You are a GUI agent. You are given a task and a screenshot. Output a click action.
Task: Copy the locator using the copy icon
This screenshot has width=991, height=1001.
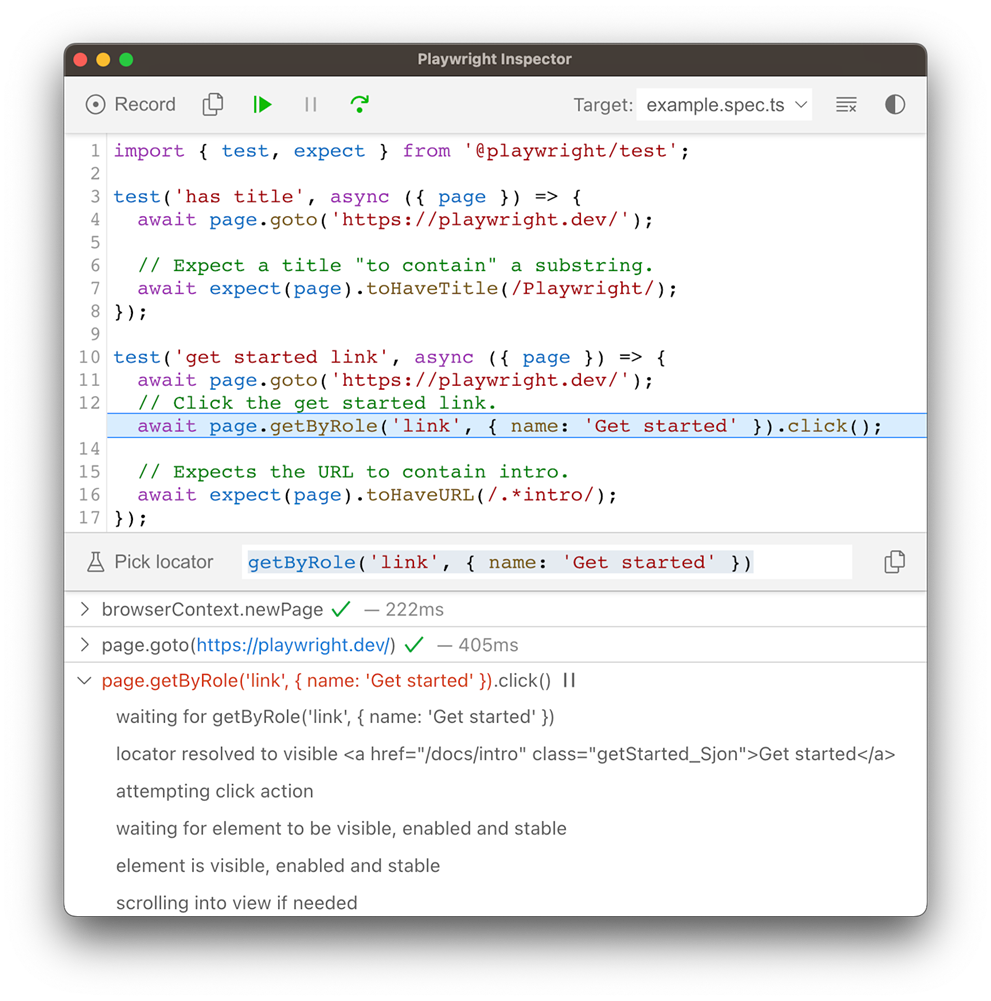(895, 562)
